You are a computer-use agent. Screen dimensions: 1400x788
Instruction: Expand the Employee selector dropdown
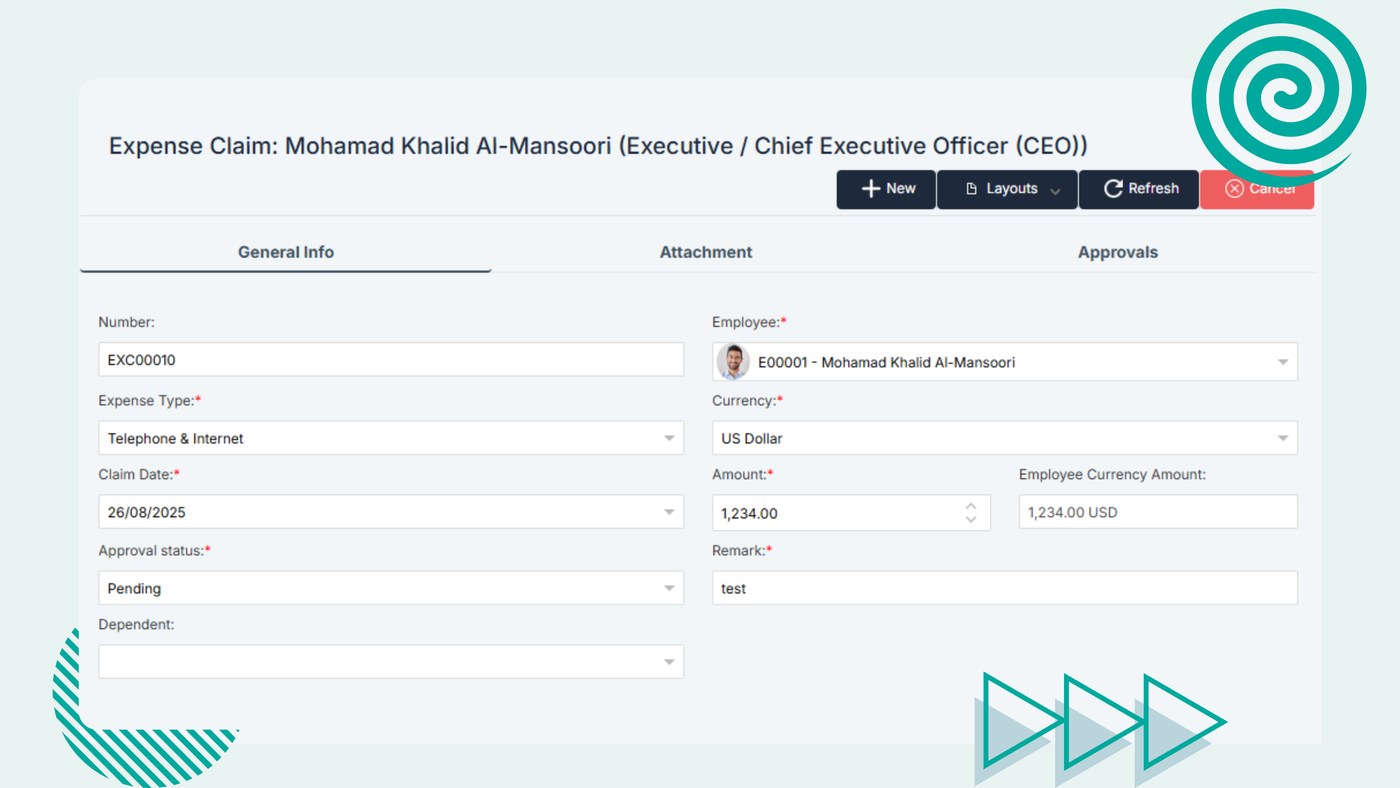(1282, 362)
